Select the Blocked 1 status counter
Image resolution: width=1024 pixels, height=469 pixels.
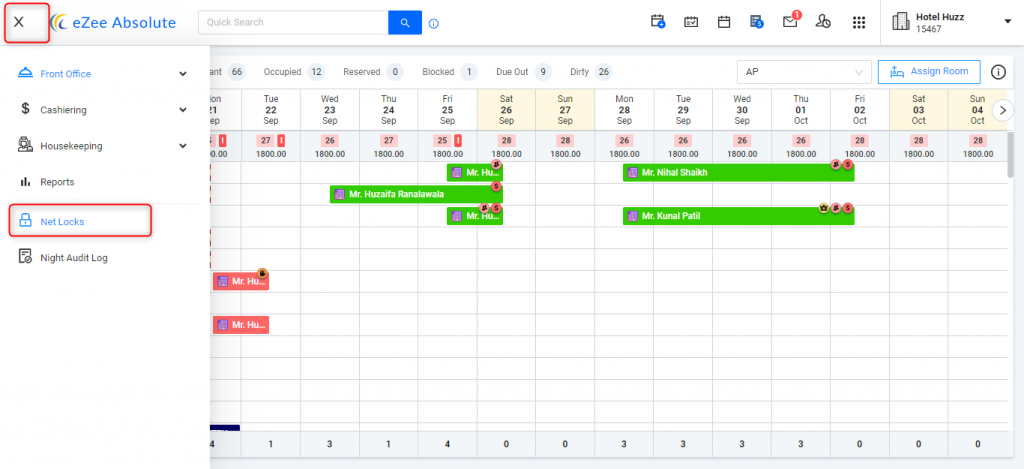tap(450, 72)
